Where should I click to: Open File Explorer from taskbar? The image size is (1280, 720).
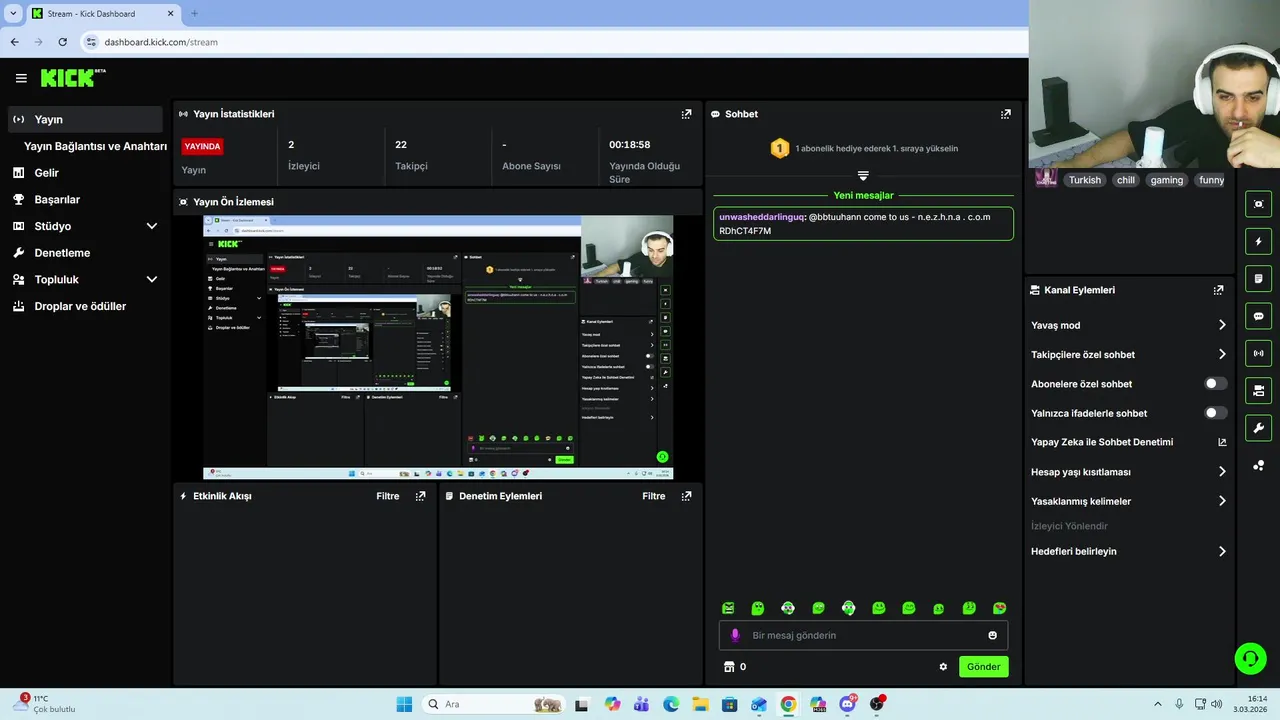(x=700, y=704)
